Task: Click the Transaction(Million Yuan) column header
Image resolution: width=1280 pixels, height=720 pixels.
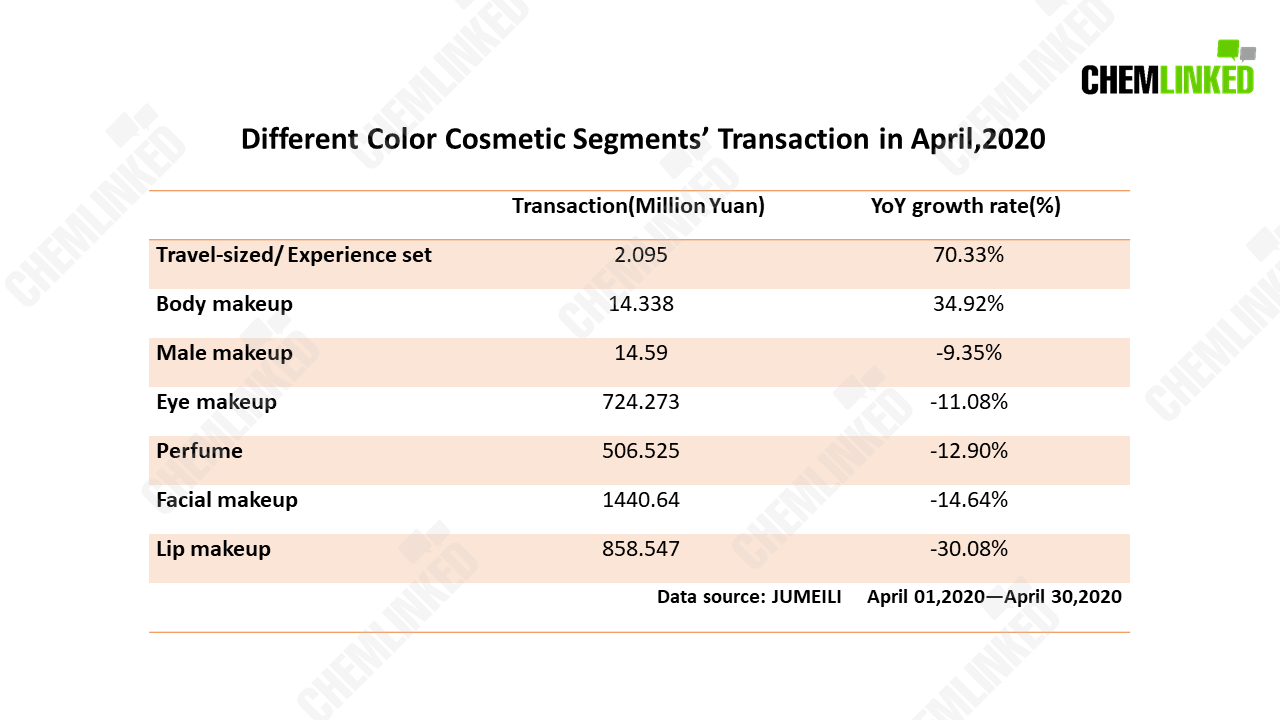Action: 638,206
